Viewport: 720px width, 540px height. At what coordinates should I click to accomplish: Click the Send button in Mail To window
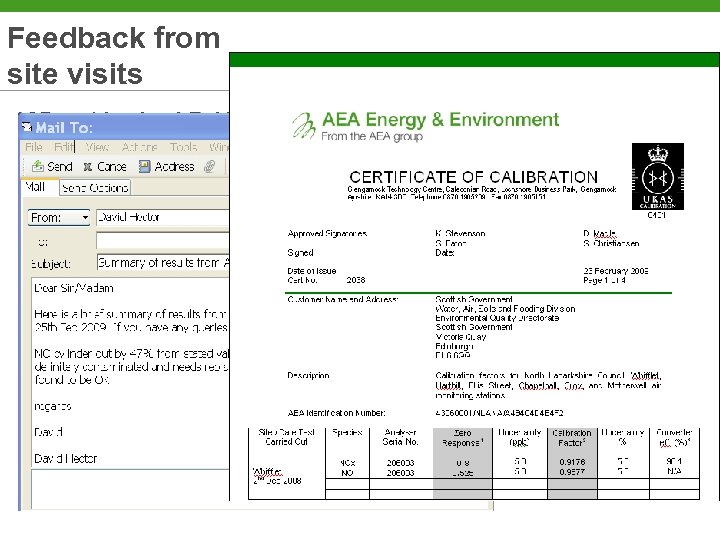click(x=52, y=166)
